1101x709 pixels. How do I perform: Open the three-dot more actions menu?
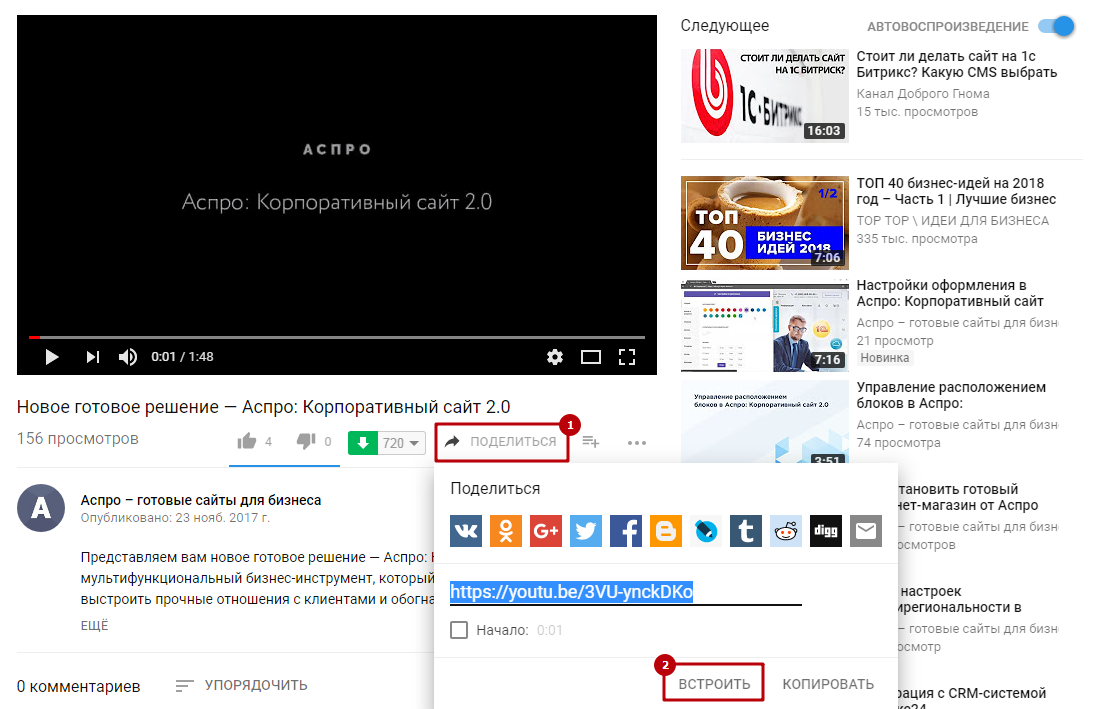(637, 443)
